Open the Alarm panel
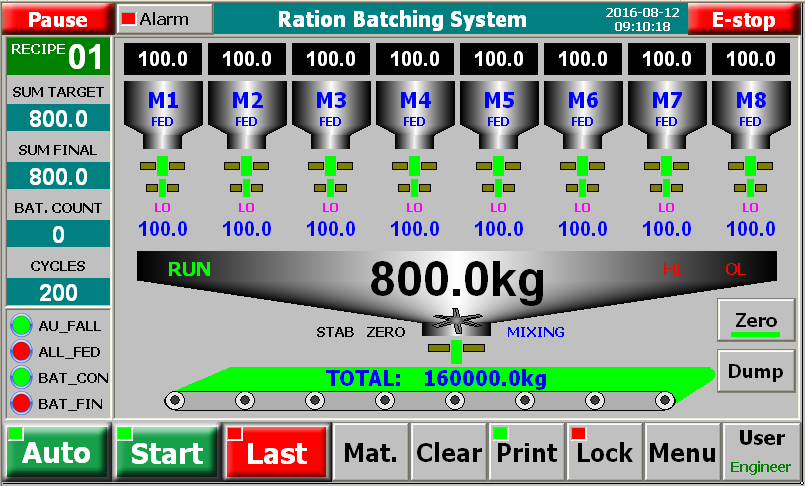This screenshot has height=486, width=805. point(164,19)
